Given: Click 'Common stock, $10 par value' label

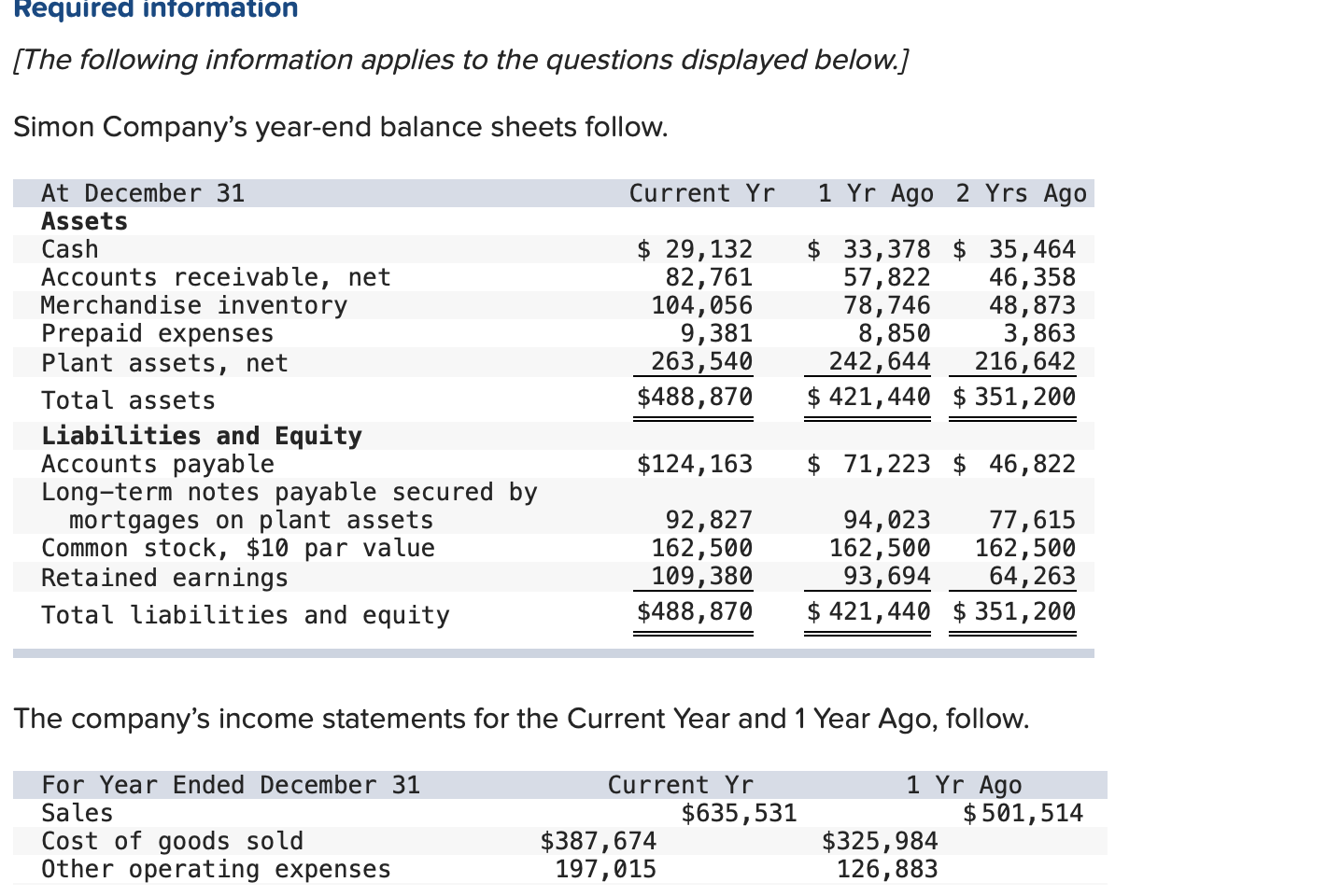Looking at the screenshot, I should point(238,548).
